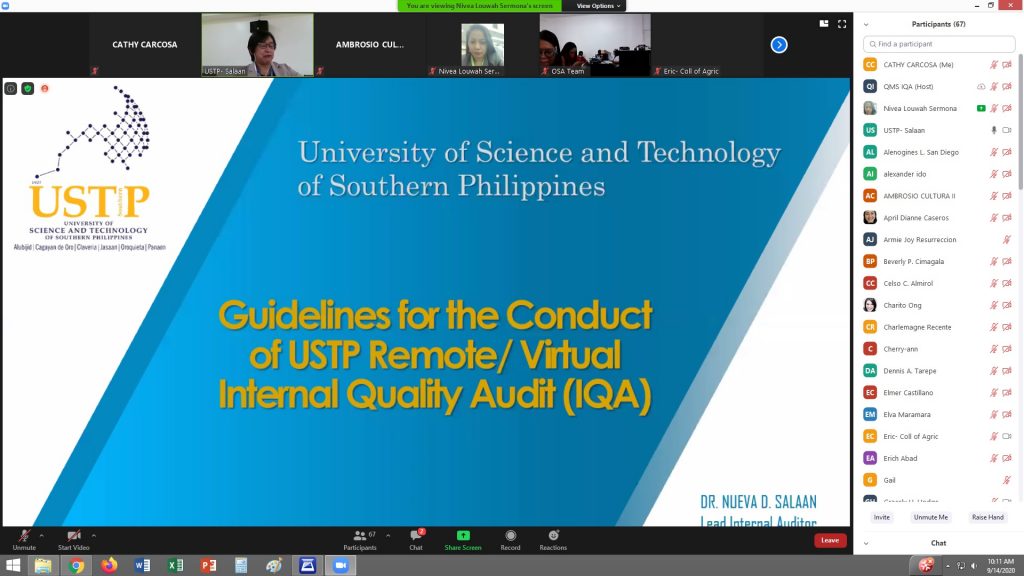Enter full screen mode icon
Screen dimensions: 1024x576
842,24
